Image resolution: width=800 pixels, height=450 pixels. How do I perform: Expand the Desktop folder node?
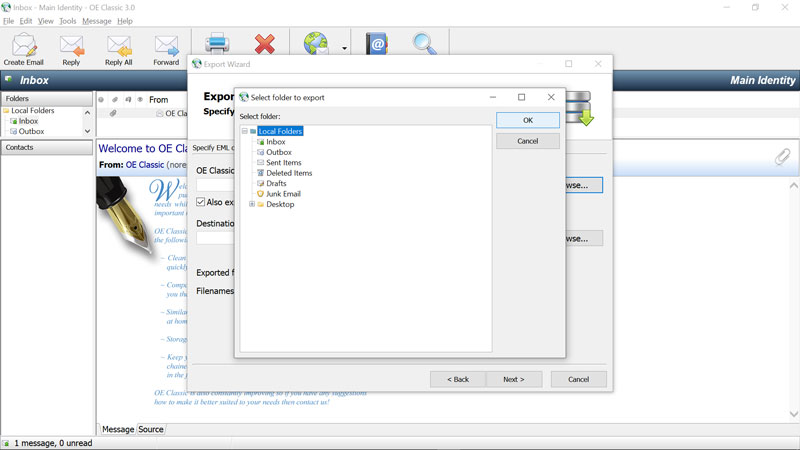[x=252, y=204]
